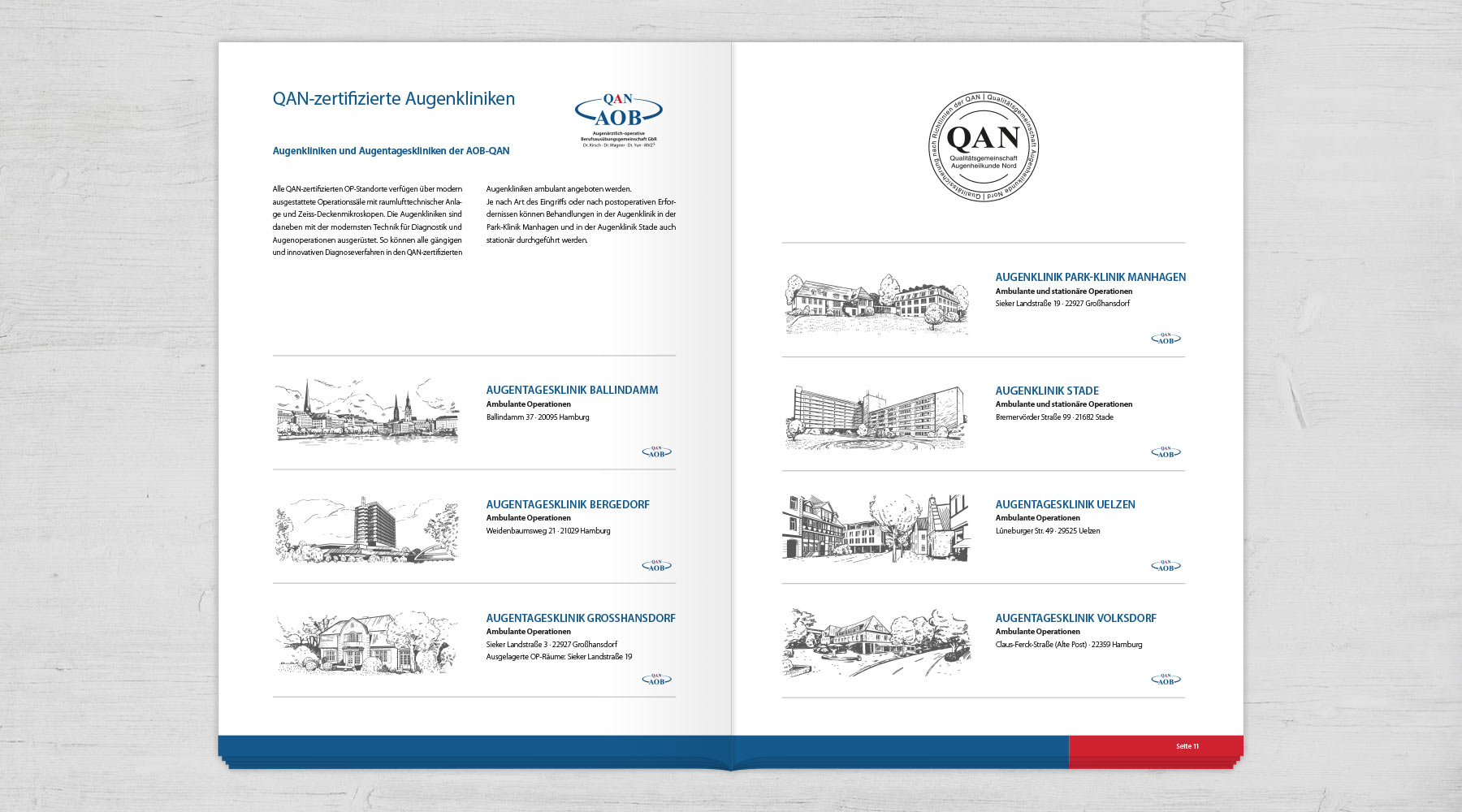Click AOB logo in the Ballindamm row
The width and height of the screenshot is (1462, 812).
pos(656,451)
